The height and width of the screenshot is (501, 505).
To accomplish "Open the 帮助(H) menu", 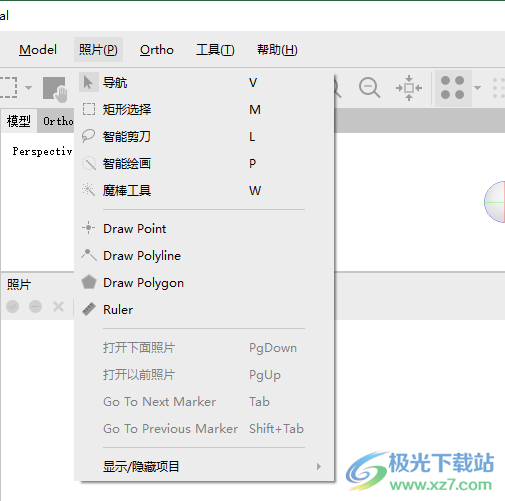I will point(277,50).
